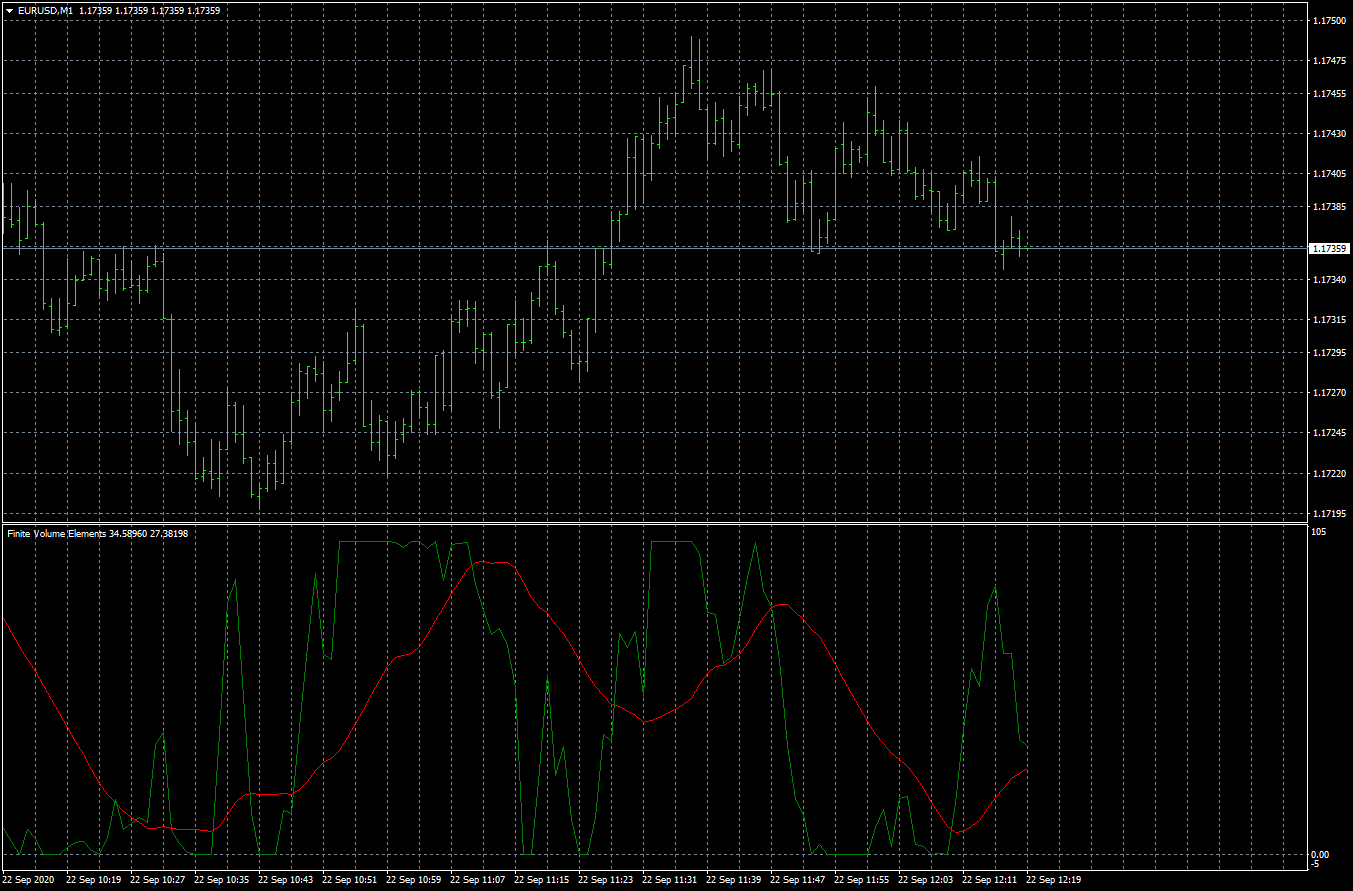Click the 22 Sep 10:51 time label

[350, 880]
